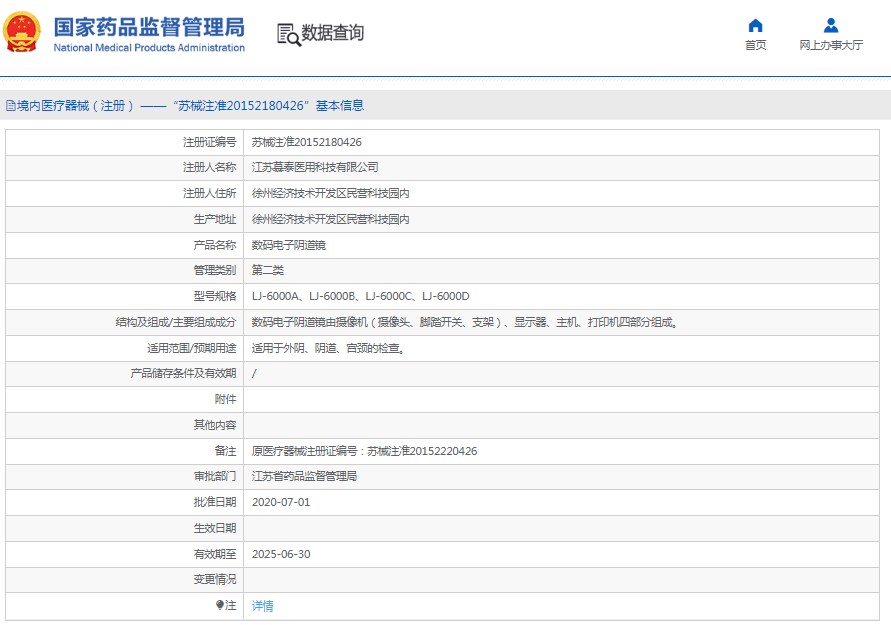This screenshot has height=625, width=891.
Task: Click structure description 数码电子阴道镜由摄像机
Action: tap(464, 322)
